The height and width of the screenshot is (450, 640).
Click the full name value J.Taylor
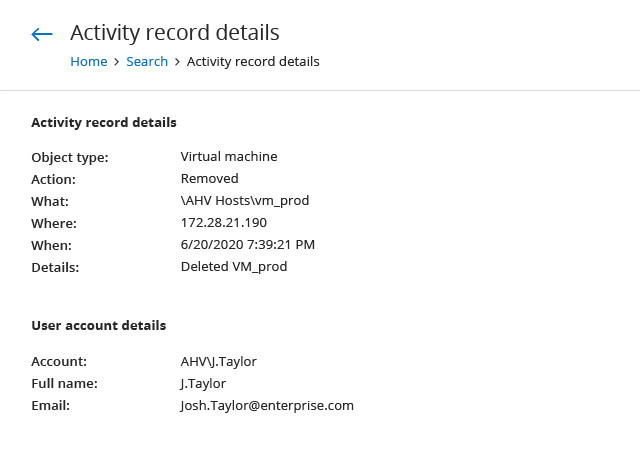tap(203, 384)
